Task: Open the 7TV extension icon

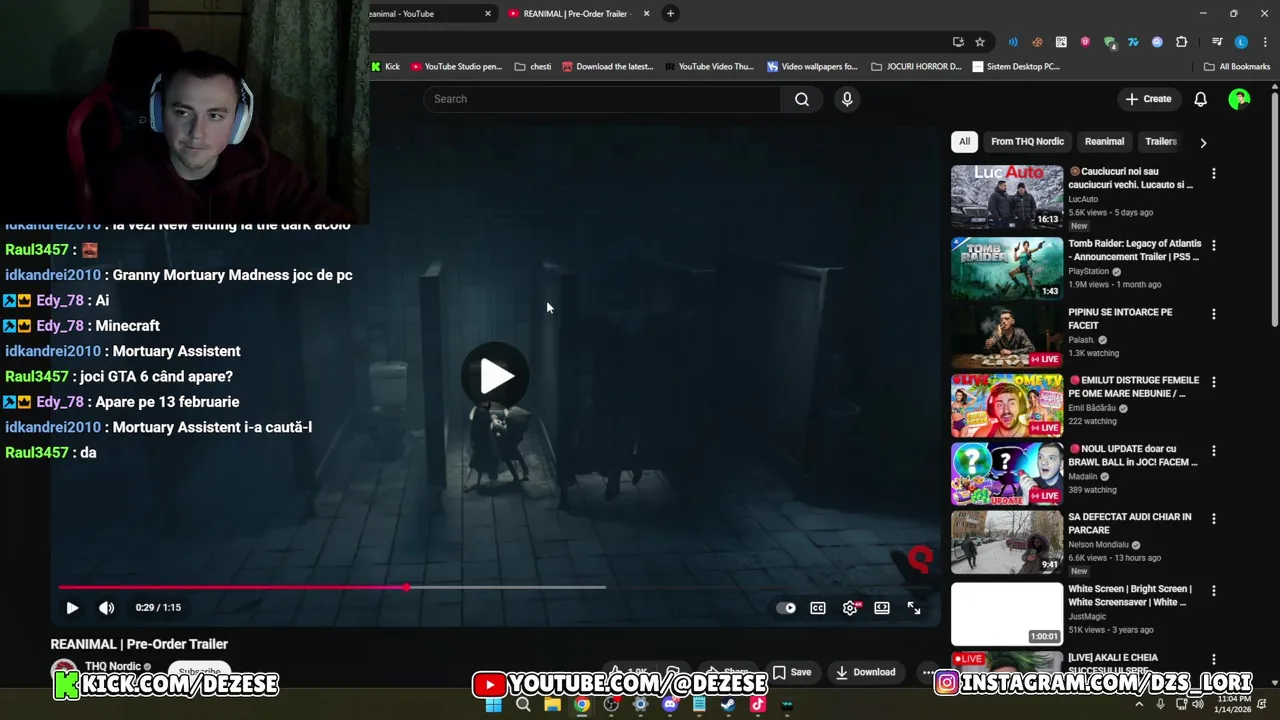Action: 1133,42
